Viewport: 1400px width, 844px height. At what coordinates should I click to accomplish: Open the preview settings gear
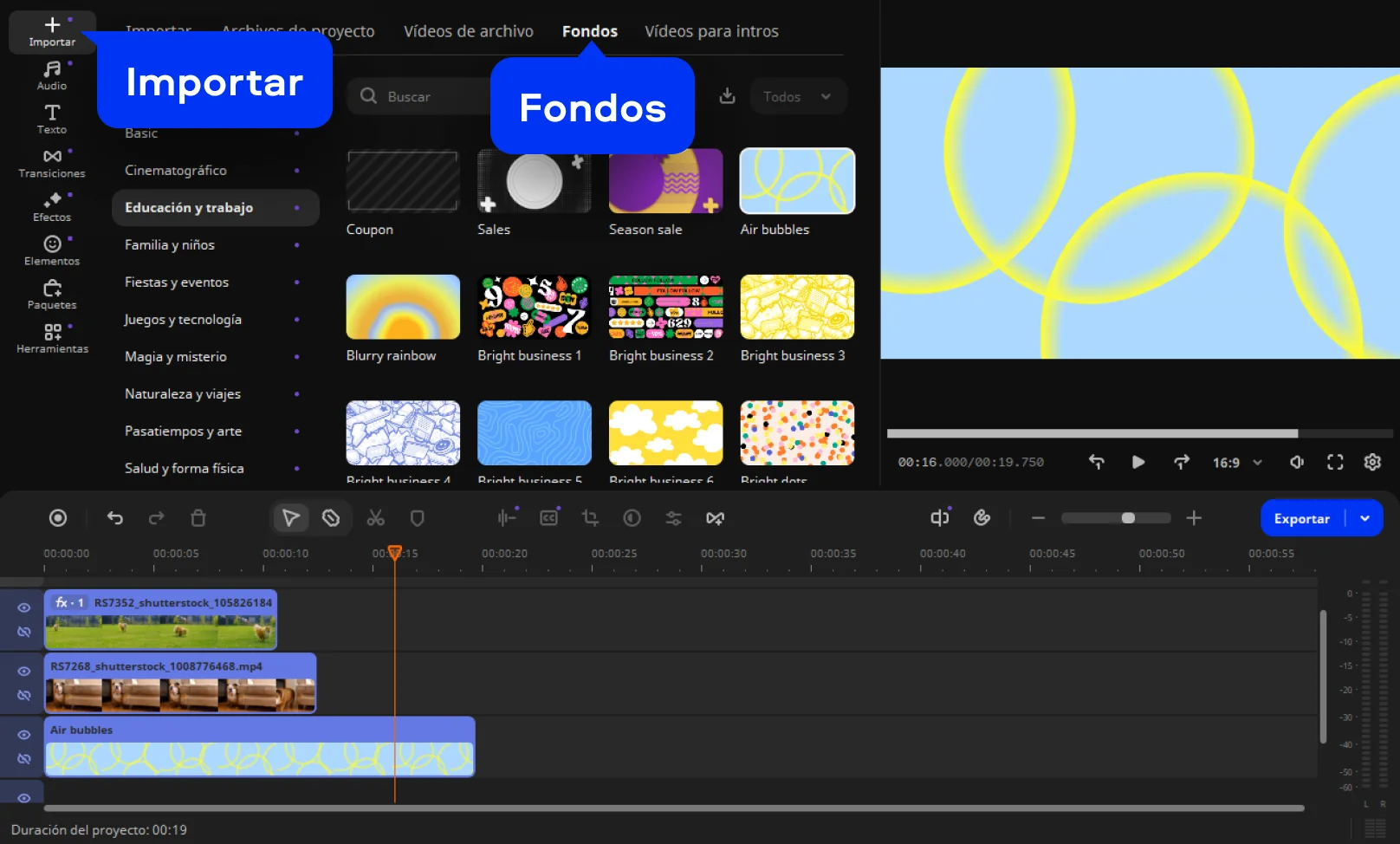(1372, 463)
